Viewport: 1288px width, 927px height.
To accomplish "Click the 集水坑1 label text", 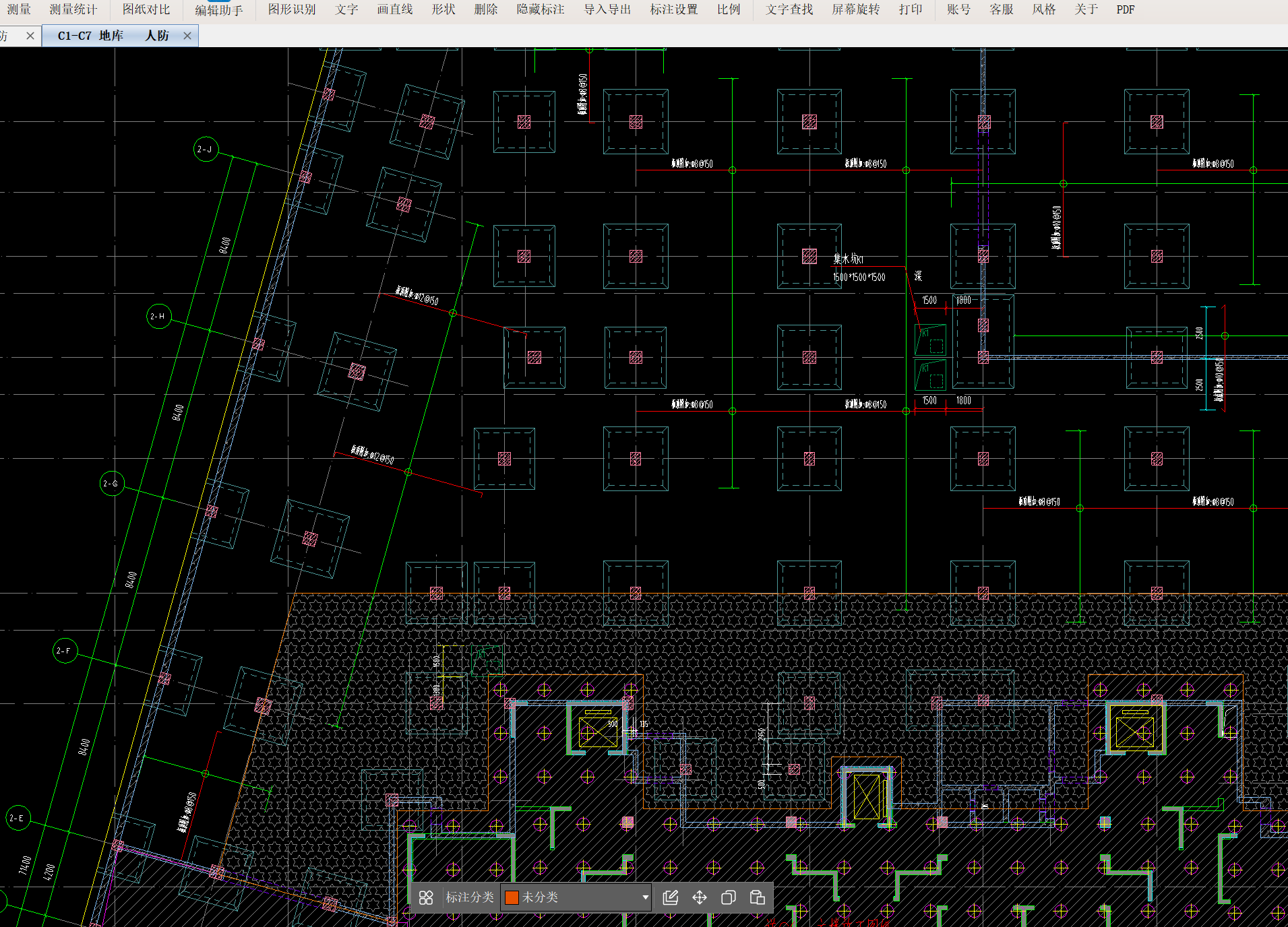I will coord(848,259).
